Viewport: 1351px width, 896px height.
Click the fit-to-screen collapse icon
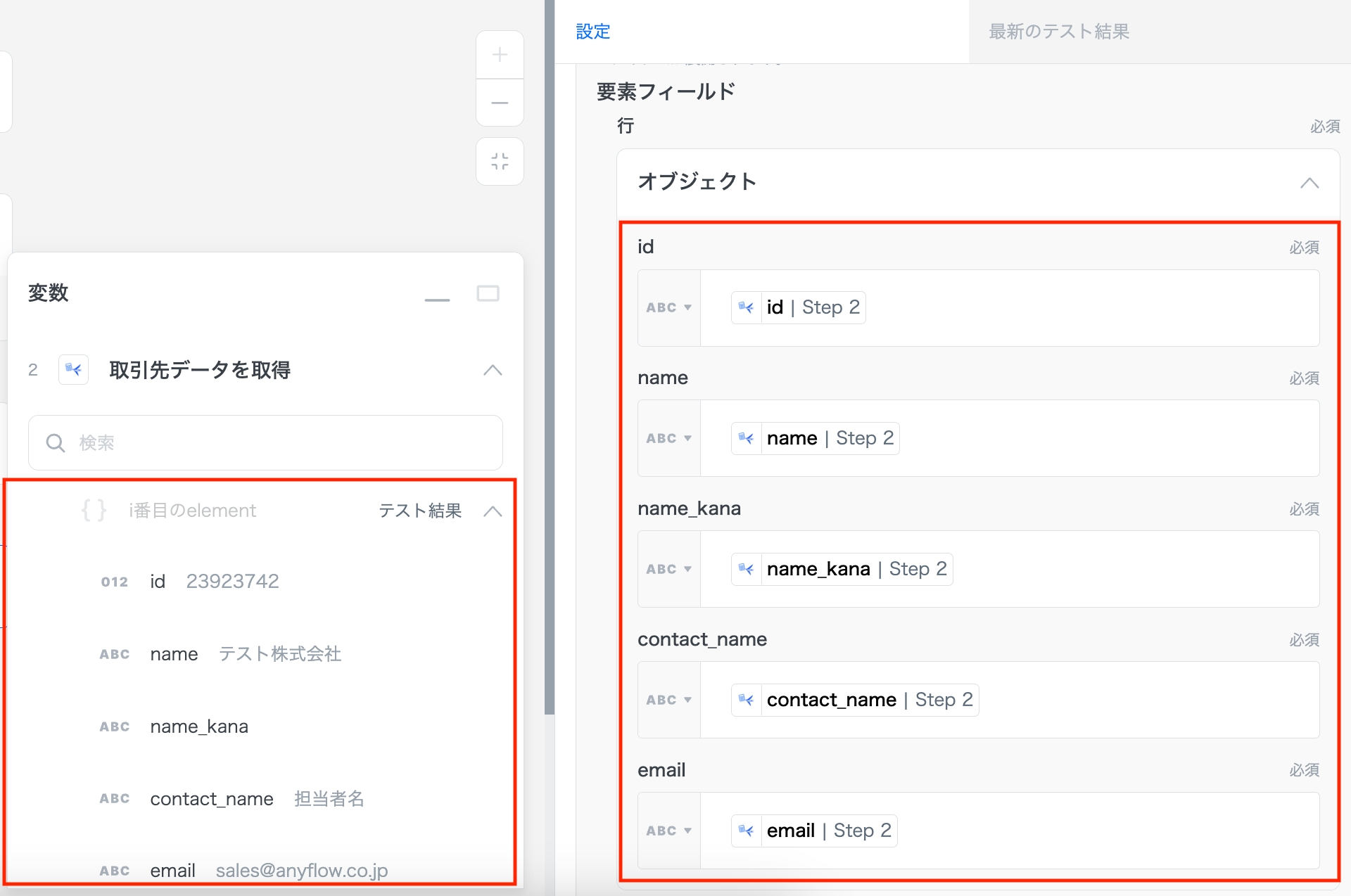500,161
